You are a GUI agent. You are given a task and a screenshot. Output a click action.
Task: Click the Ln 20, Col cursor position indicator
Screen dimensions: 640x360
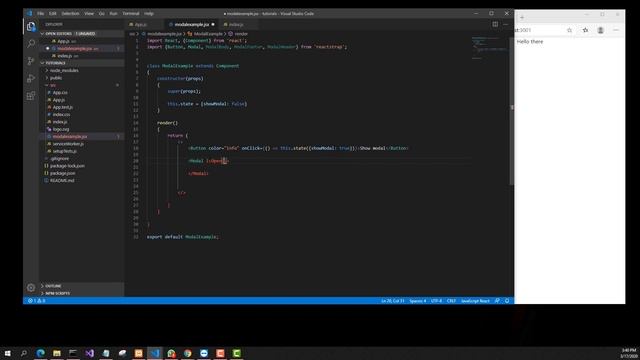tap(393, 301)
